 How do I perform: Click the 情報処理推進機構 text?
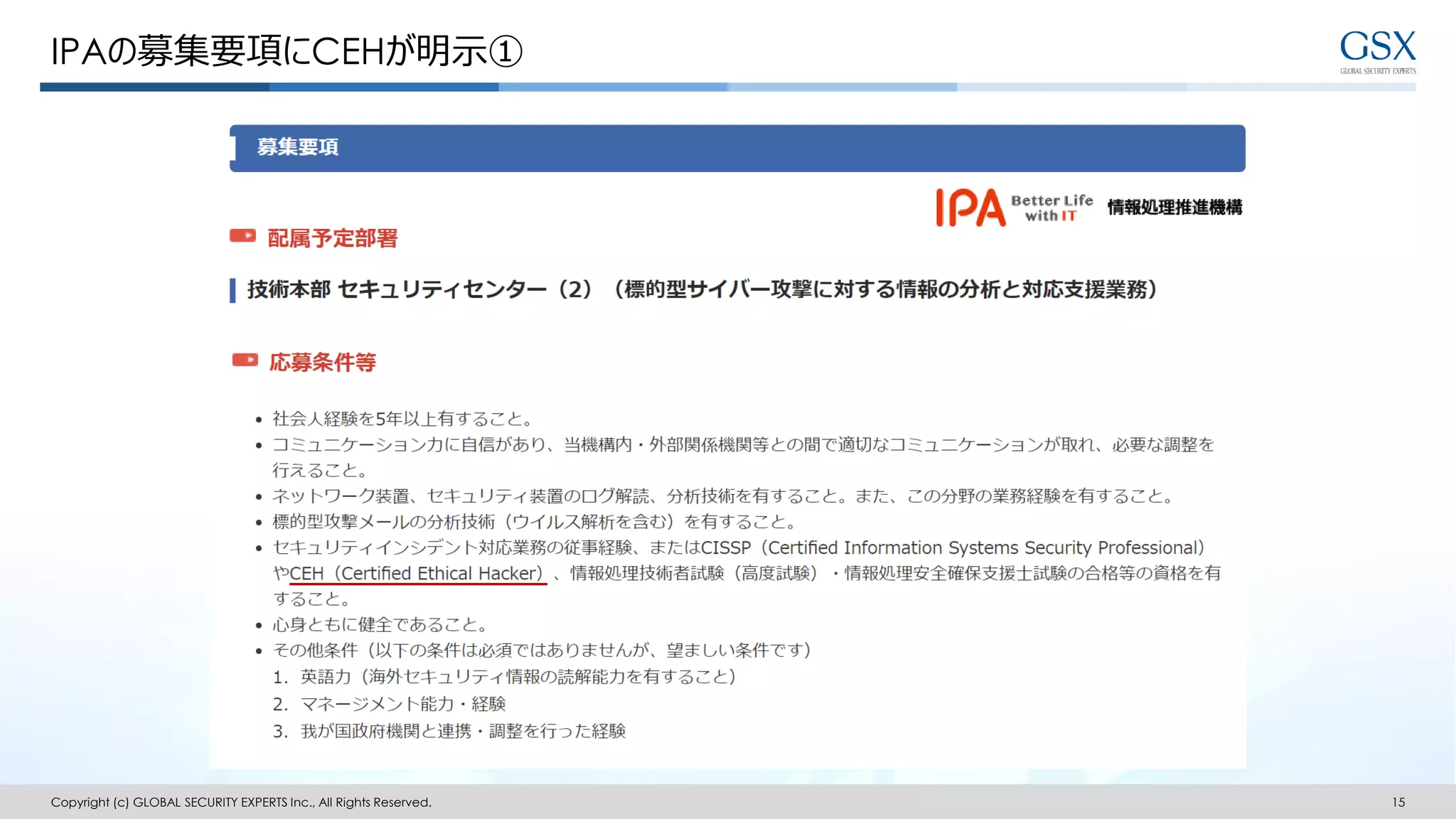coord(1174,208)
